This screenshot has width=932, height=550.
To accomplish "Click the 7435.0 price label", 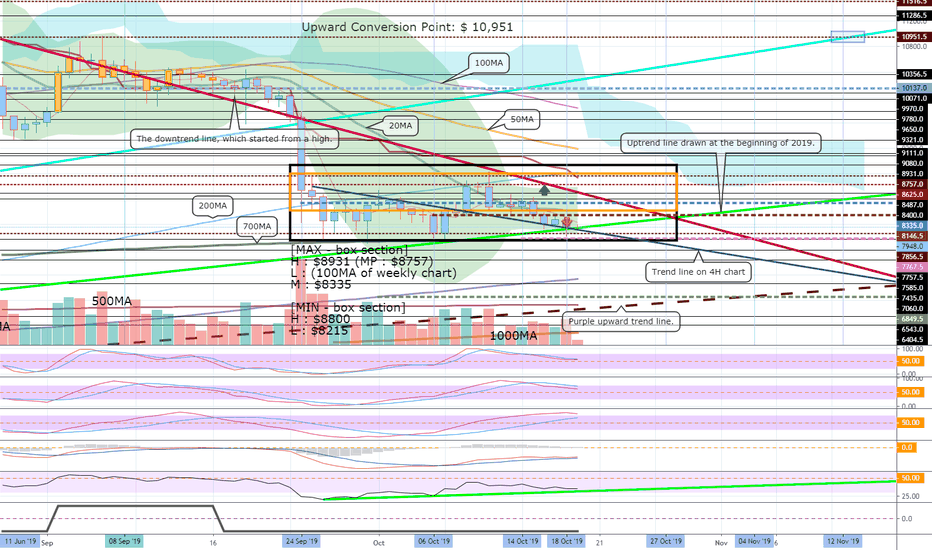I will coord(912,298).
